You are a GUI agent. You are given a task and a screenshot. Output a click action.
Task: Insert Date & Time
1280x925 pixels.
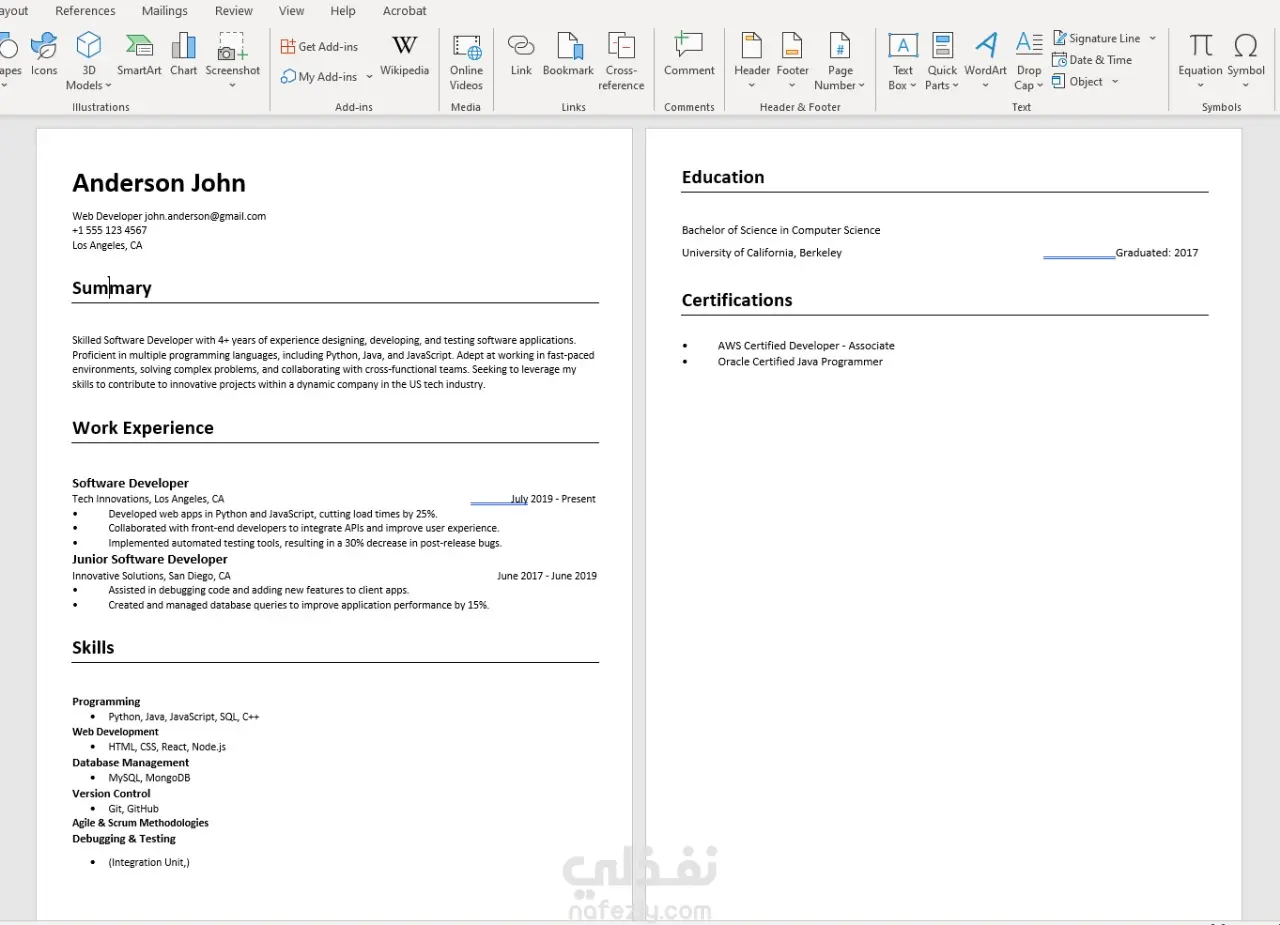(x=1092, y=60)
